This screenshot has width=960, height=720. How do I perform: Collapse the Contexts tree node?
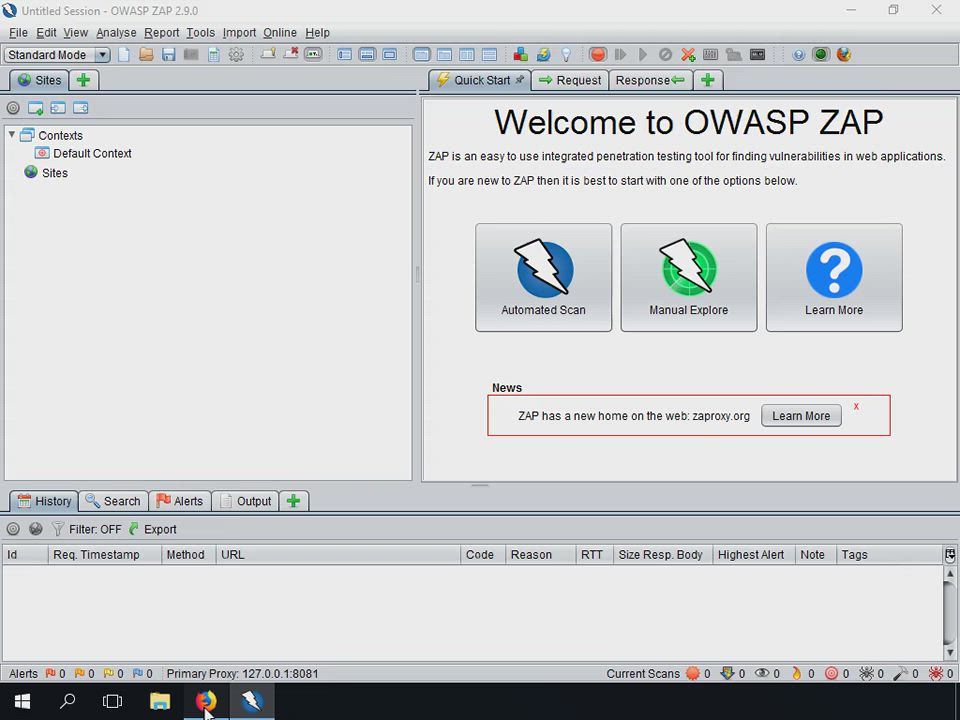12,134
